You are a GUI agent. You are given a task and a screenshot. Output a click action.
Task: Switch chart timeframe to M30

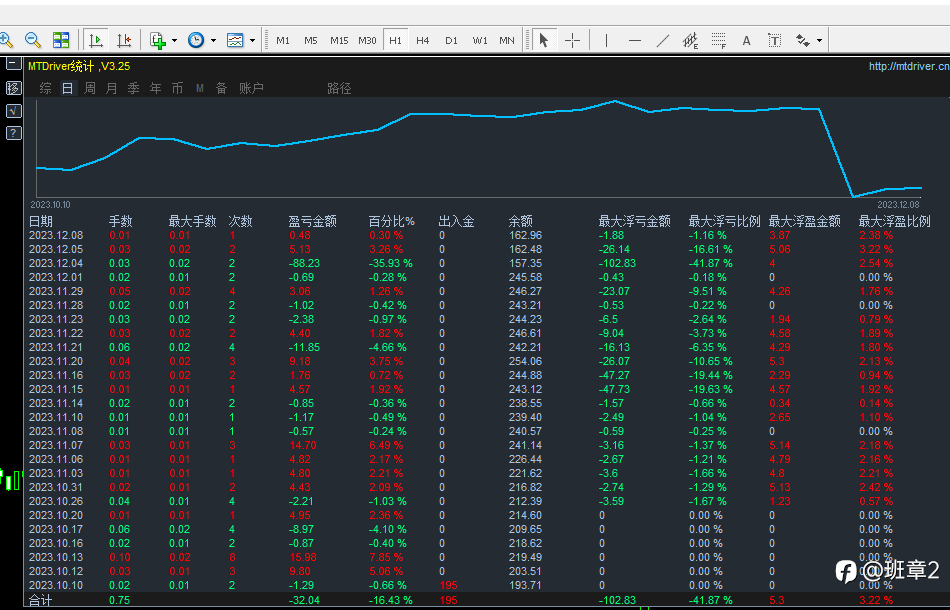pos(367,40)
